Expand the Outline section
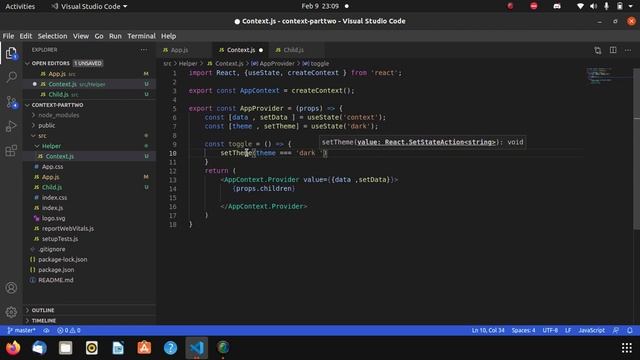This screenshot has width=640, height=360. [42, 310]
